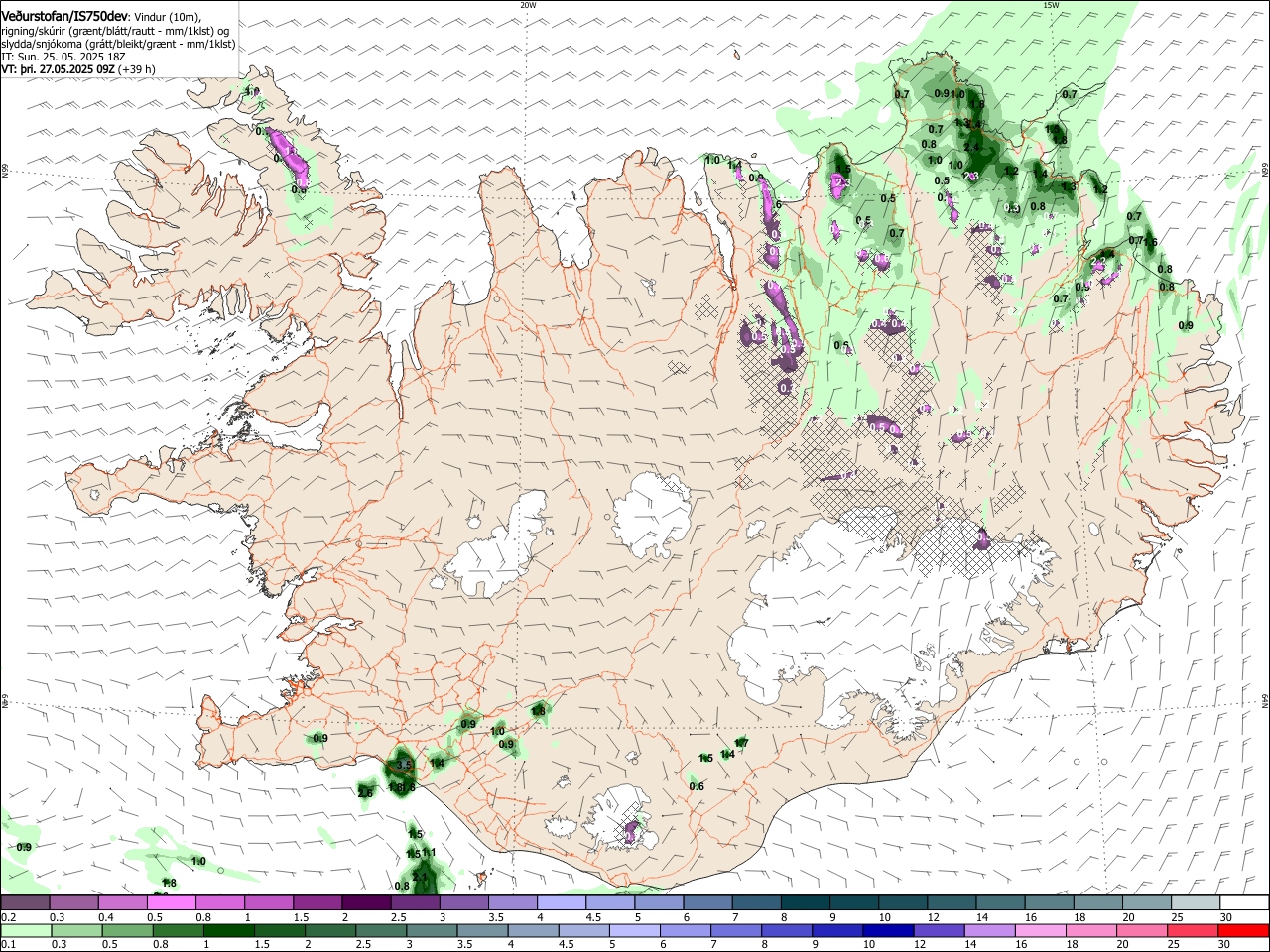Select the grey-teal swatch at 16, upper legend

pyautogui.click(x=1049, y=902)
